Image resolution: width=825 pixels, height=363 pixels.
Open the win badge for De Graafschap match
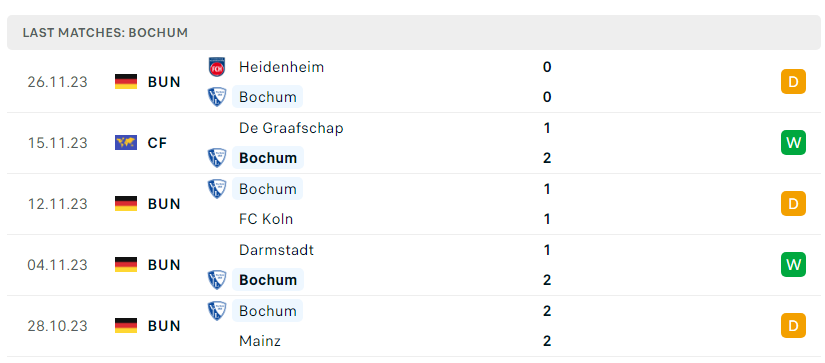(793, 143)
